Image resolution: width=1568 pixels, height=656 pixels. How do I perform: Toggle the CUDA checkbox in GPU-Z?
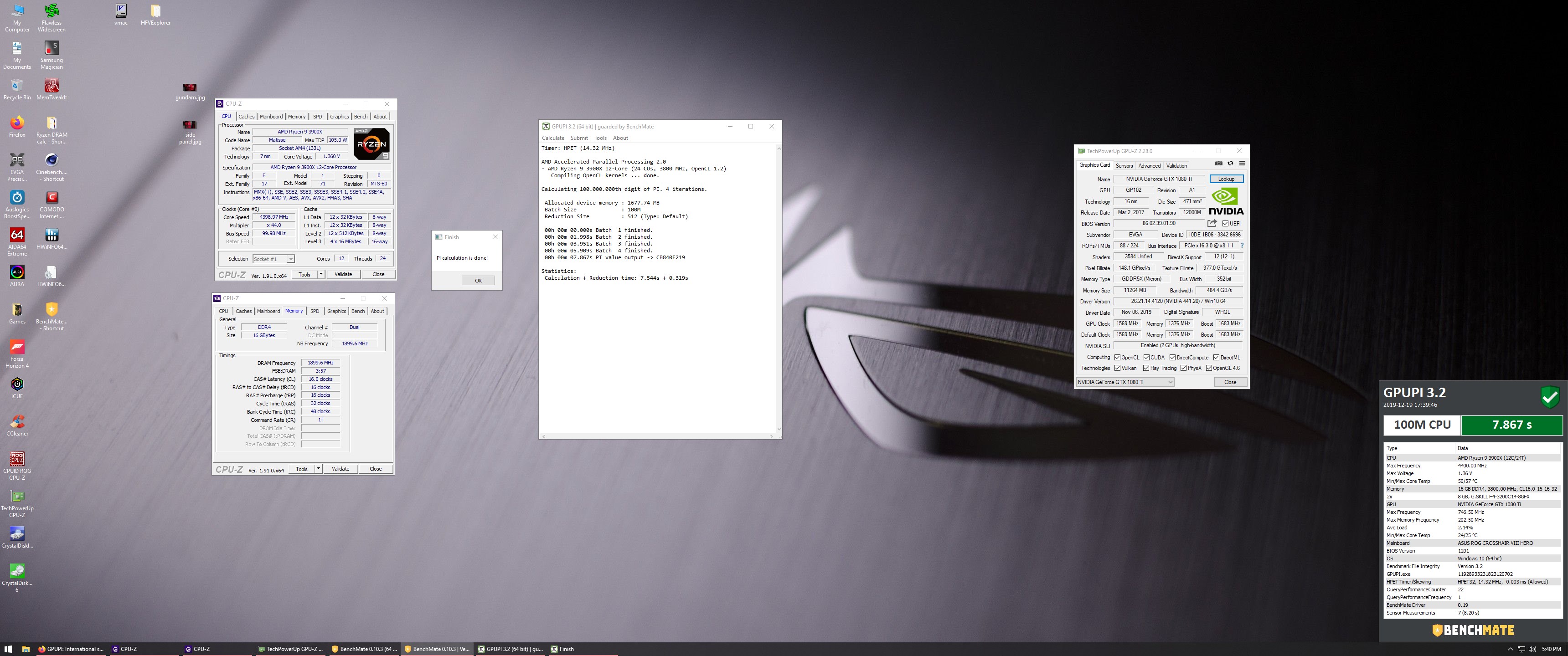[x=1146, y=357]
